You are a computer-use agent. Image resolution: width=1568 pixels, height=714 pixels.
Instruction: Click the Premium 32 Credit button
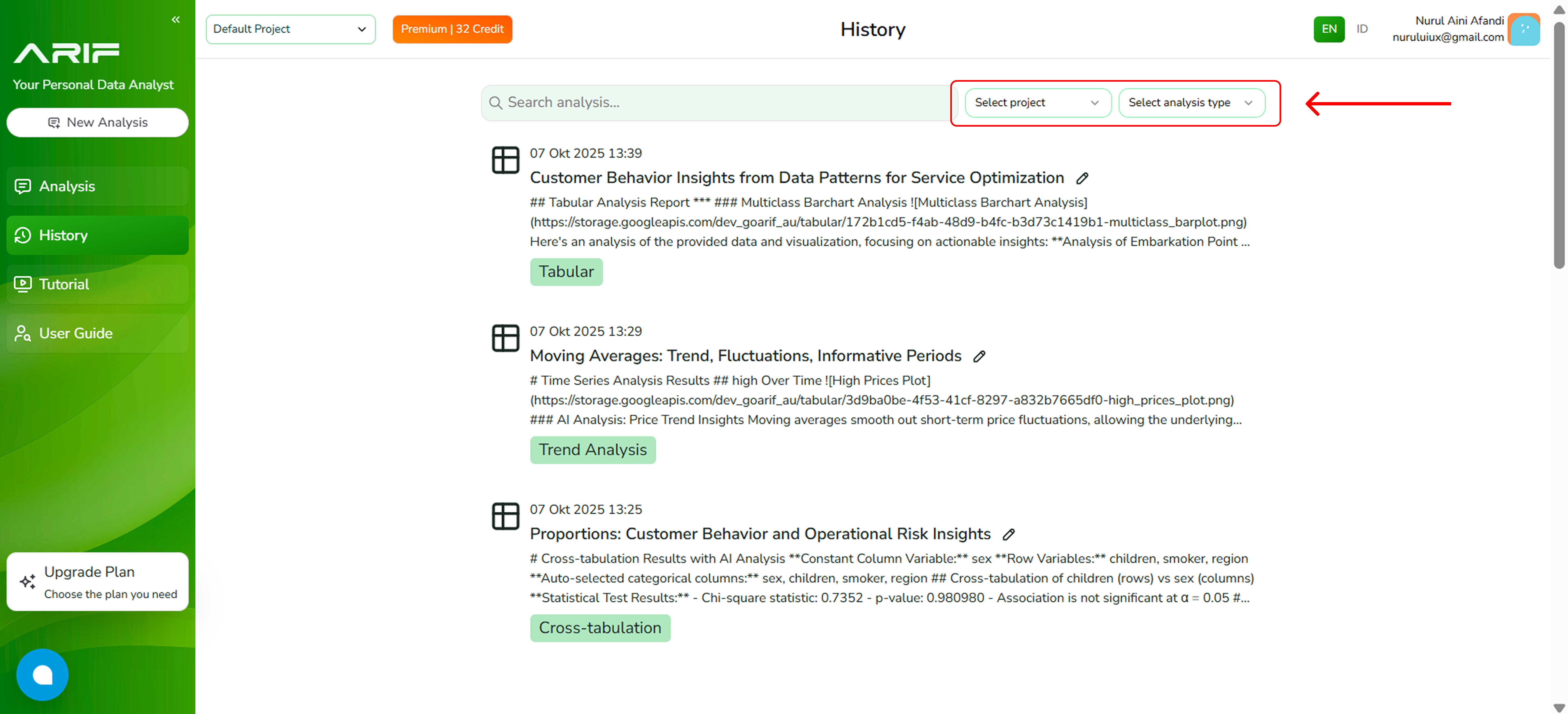452,29
